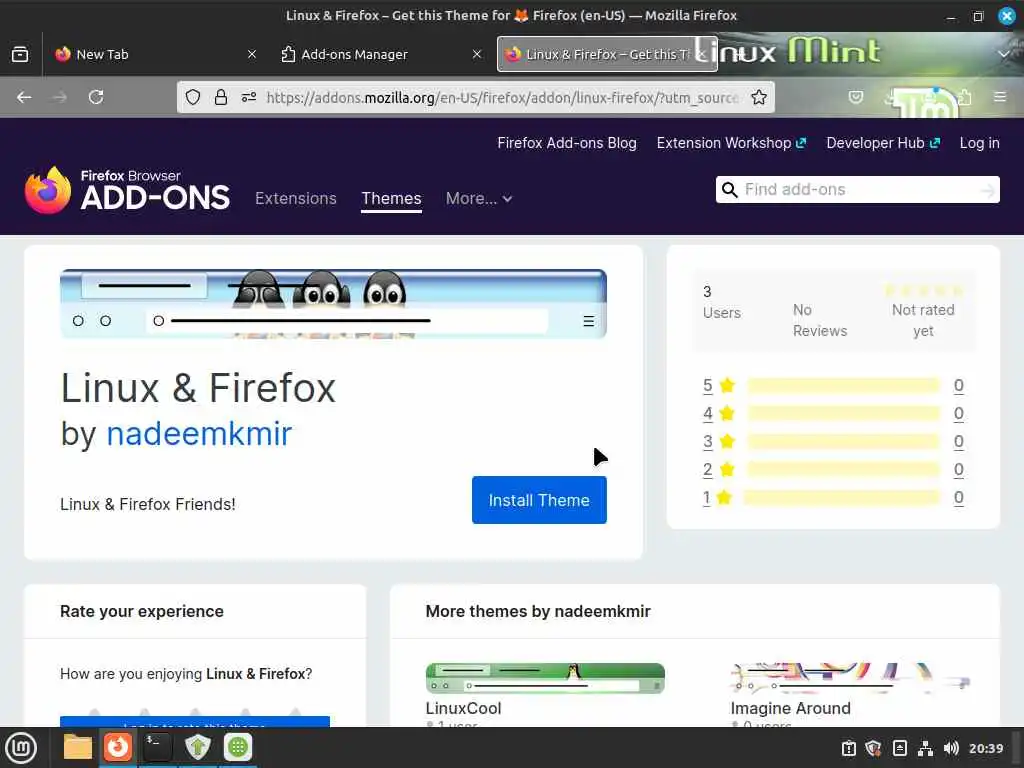Filter reviews by 5 star rating bar
1024x768 pixels.
(843, 386)
